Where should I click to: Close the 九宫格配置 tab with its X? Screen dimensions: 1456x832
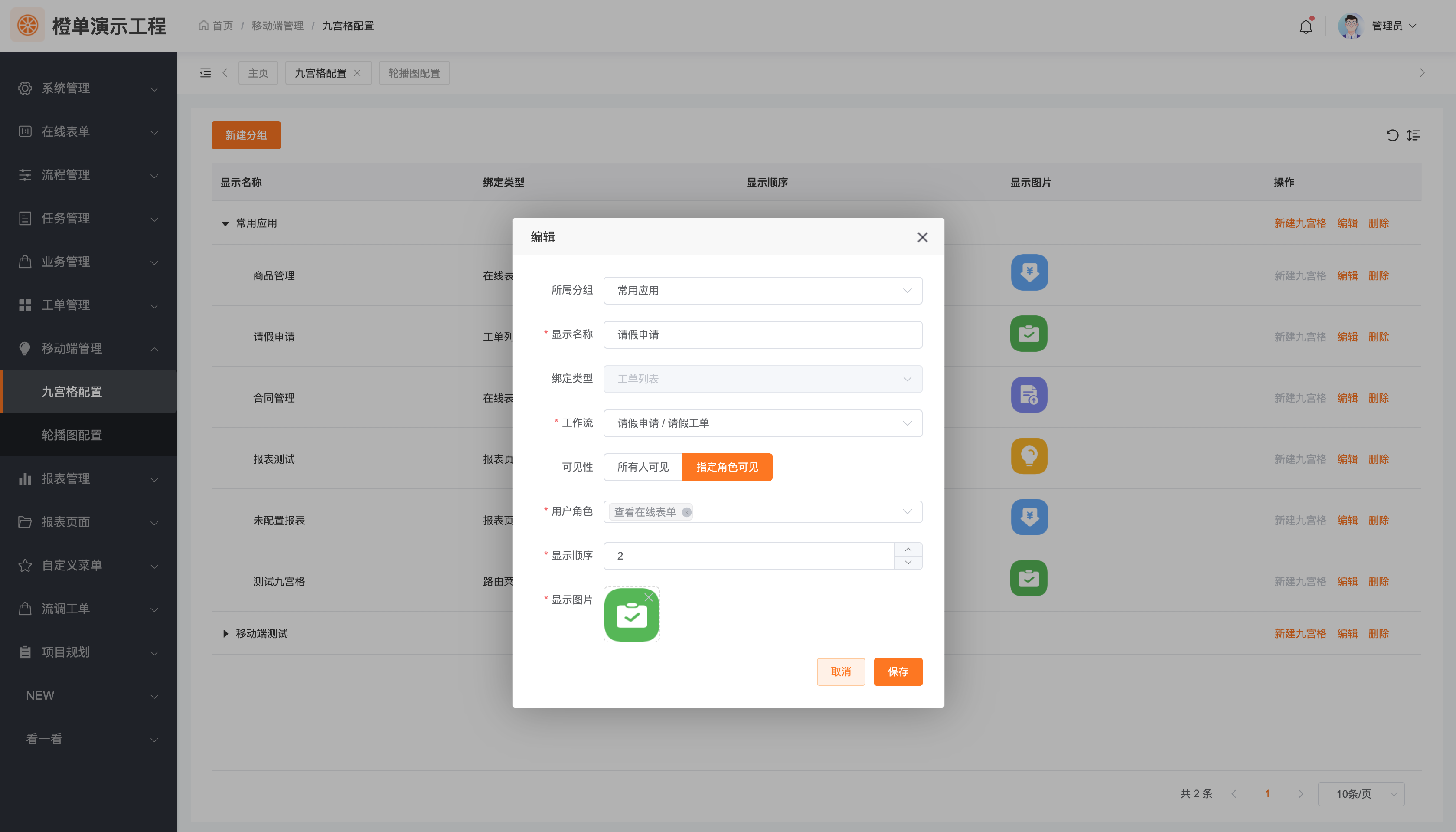click(x=357, y=72)
